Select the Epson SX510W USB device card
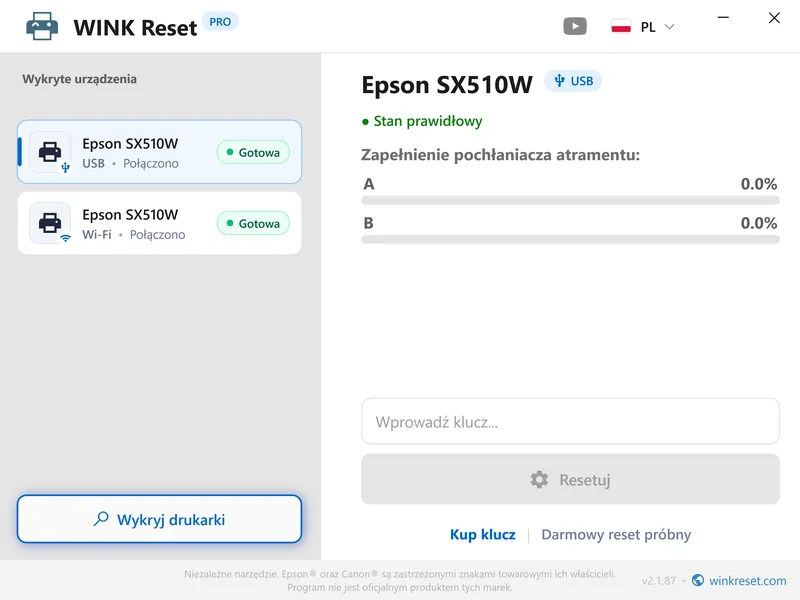800x600 pixels. pyautogui.click(x=160, y=152)
